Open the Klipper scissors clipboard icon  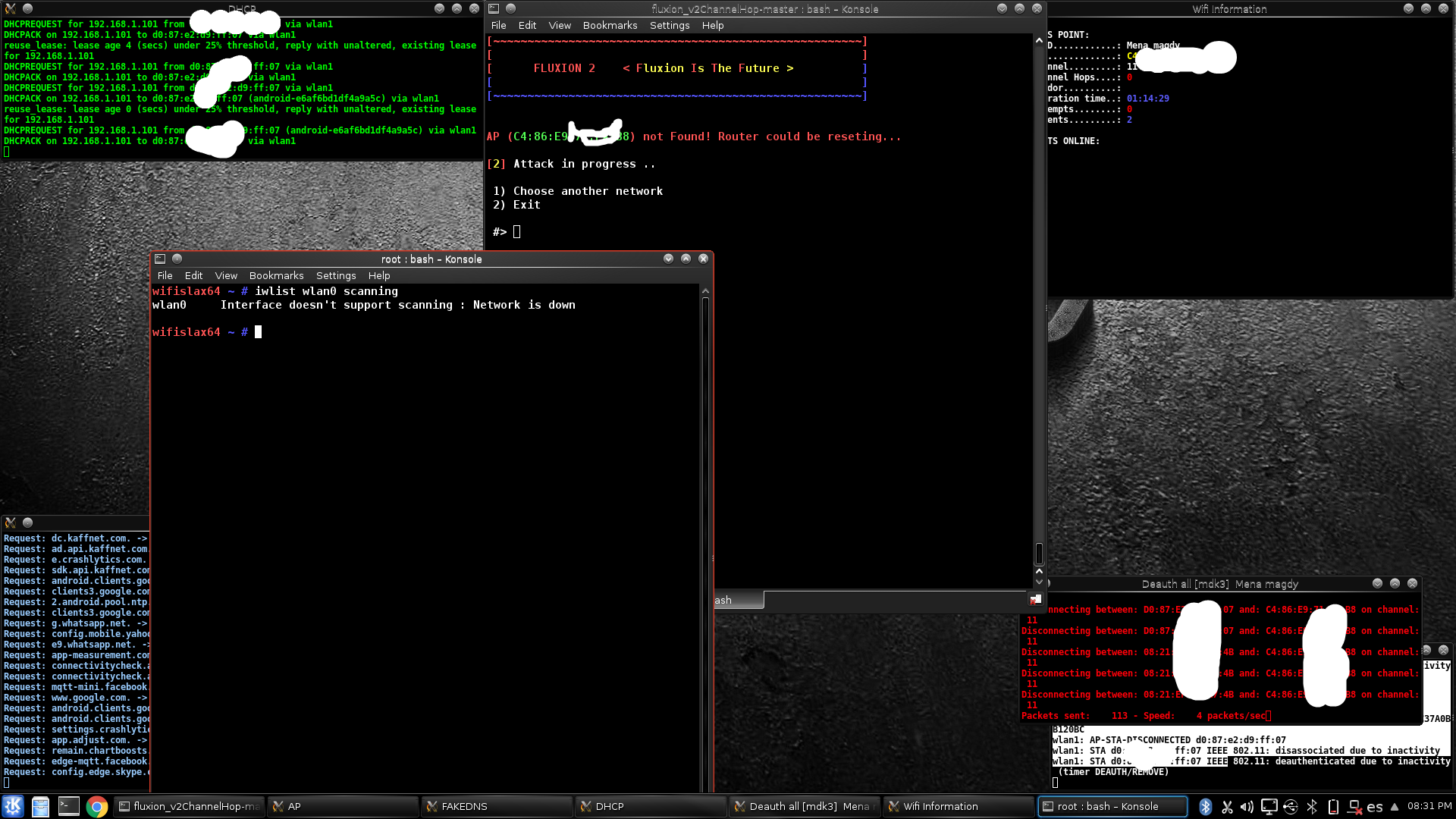1227,807
